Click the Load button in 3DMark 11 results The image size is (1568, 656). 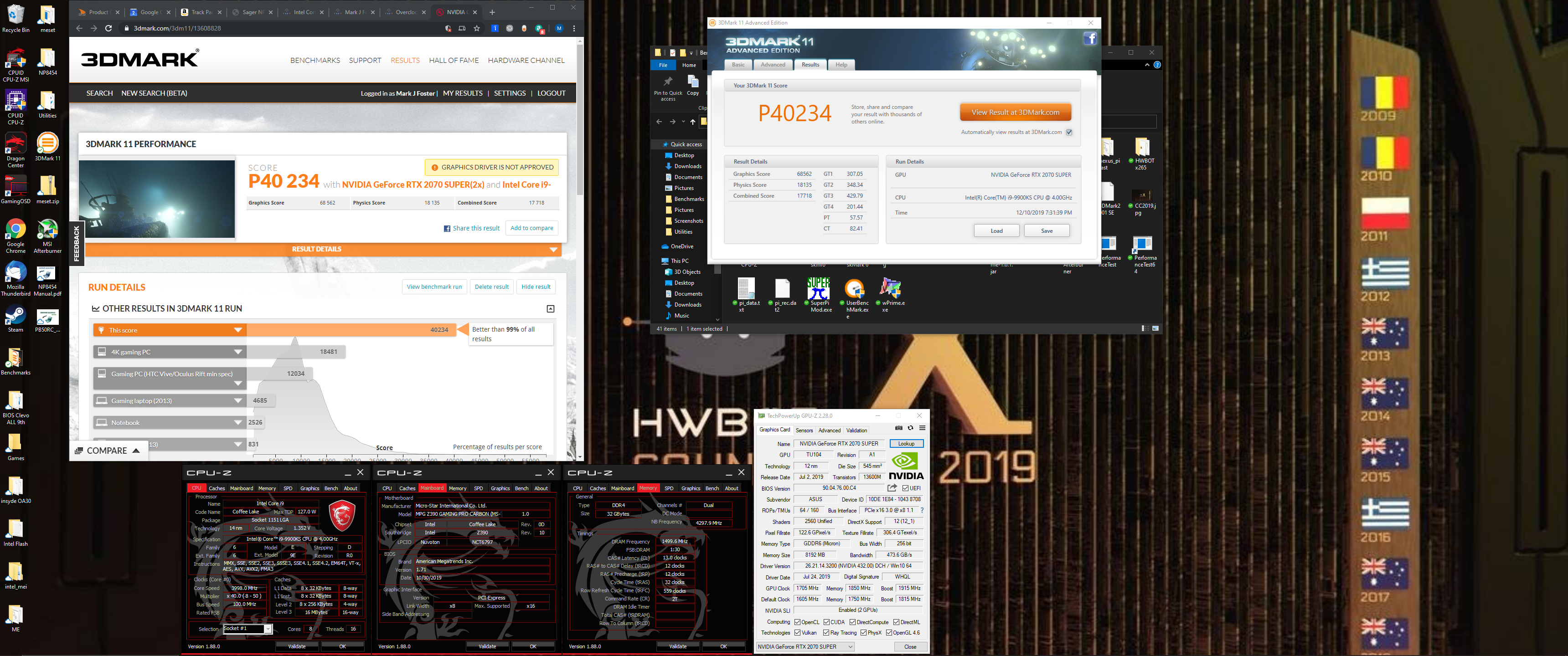(996, 231)
